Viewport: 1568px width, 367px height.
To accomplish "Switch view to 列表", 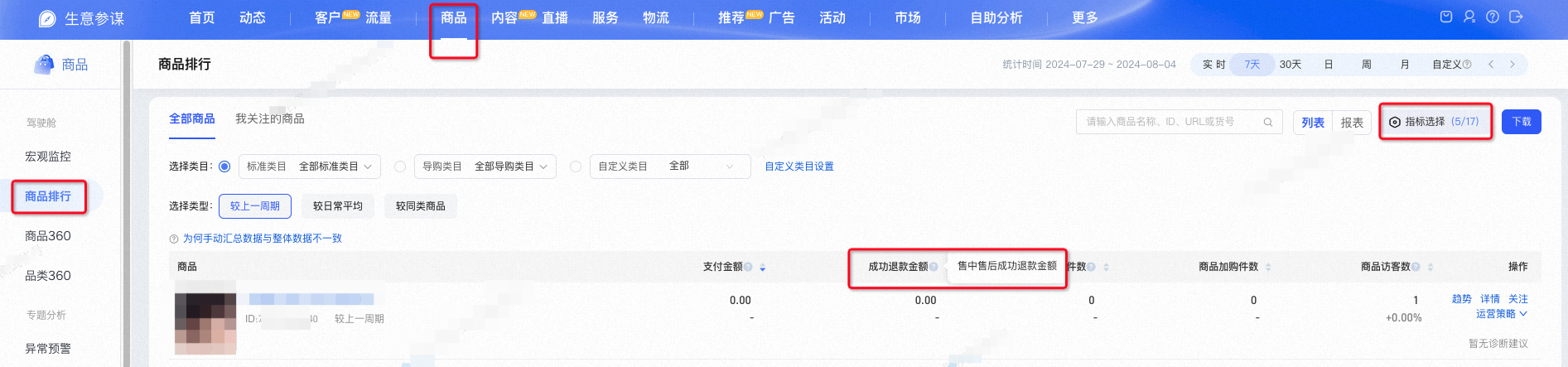I will (x=1313, y=123).
